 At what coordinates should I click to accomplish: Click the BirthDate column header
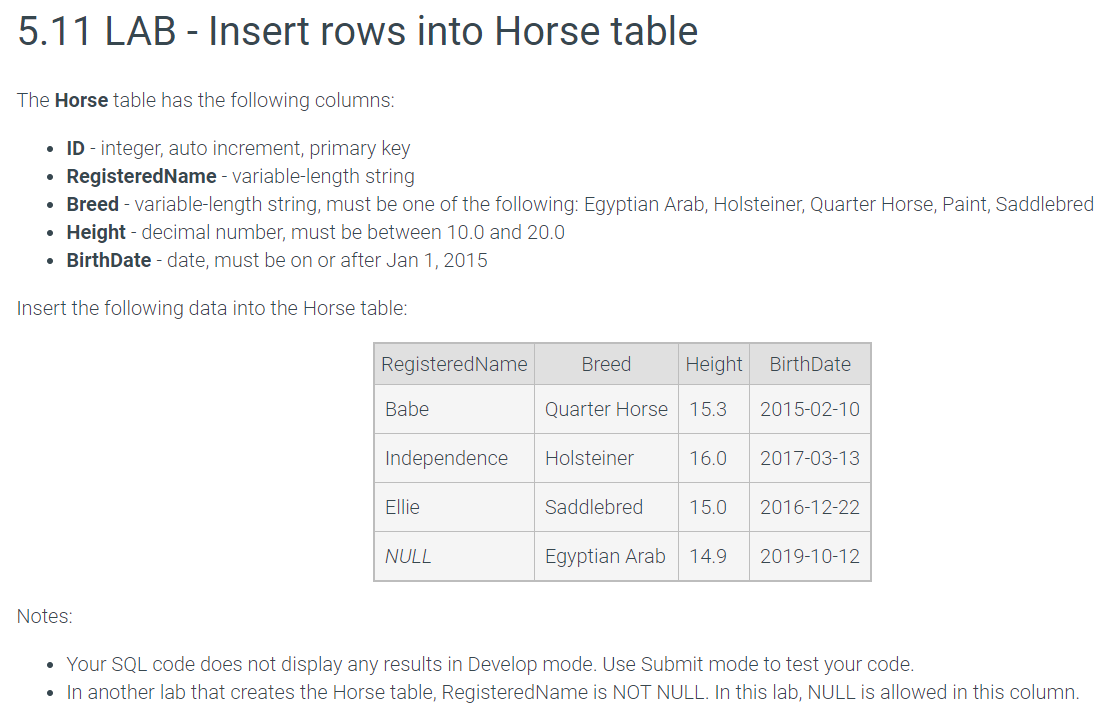810,364
